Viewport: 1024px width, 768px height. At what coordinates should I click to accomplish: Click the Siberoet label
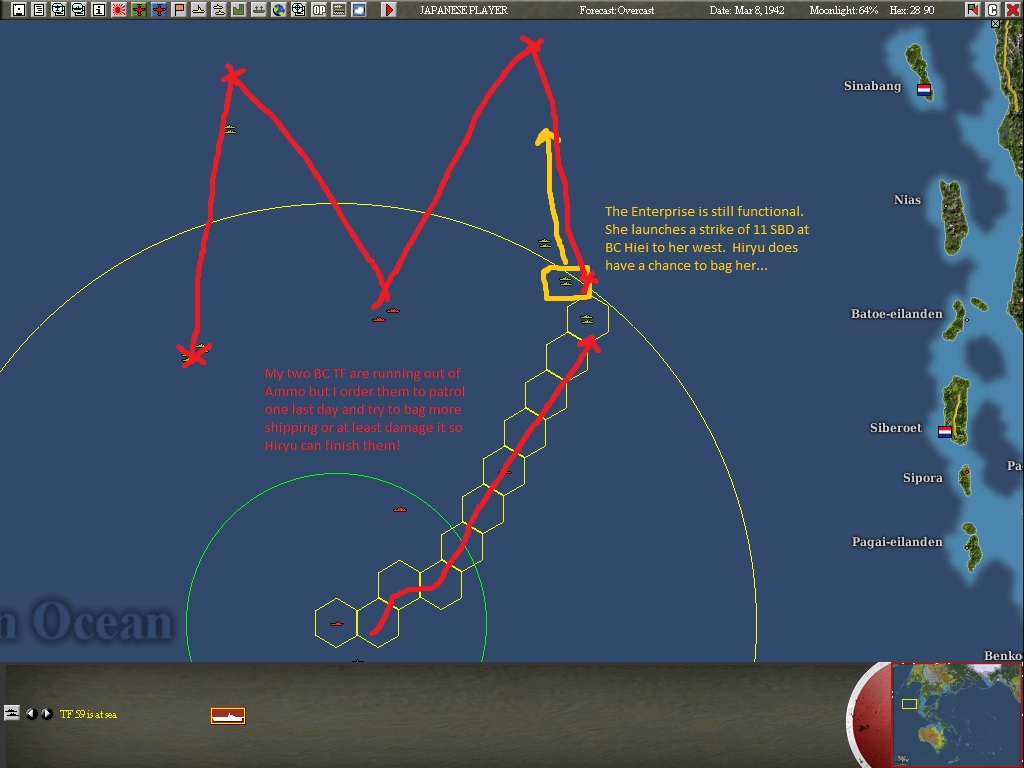(x=895, y=428)
